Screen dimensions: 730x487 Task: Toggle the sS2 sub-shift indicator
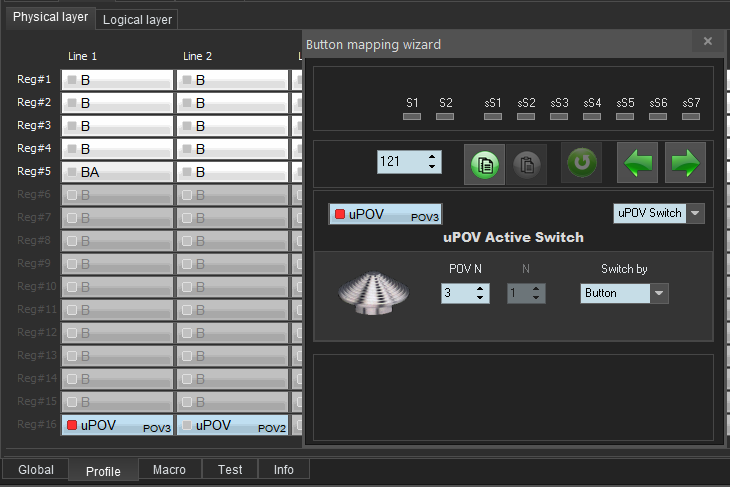(526, 116)
